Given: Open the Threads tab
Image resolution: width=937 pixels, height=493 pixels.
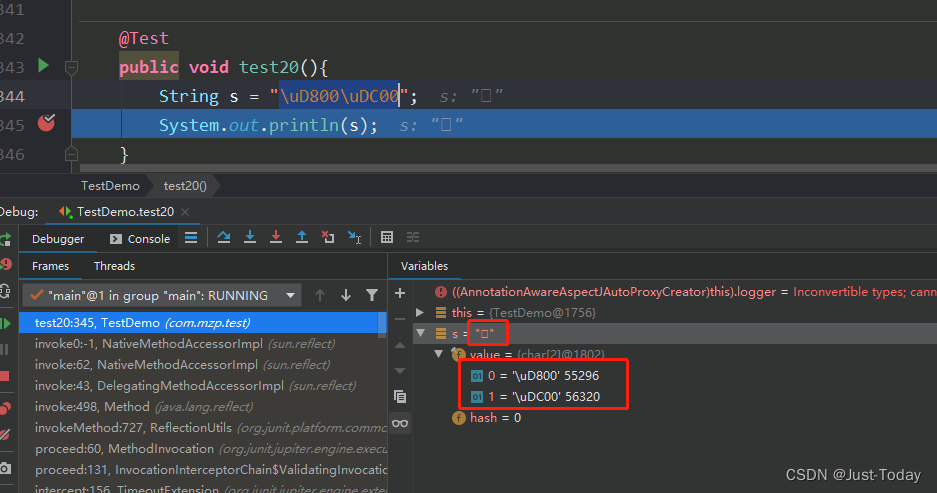Looking at the screenshot, I should point(114,267).
